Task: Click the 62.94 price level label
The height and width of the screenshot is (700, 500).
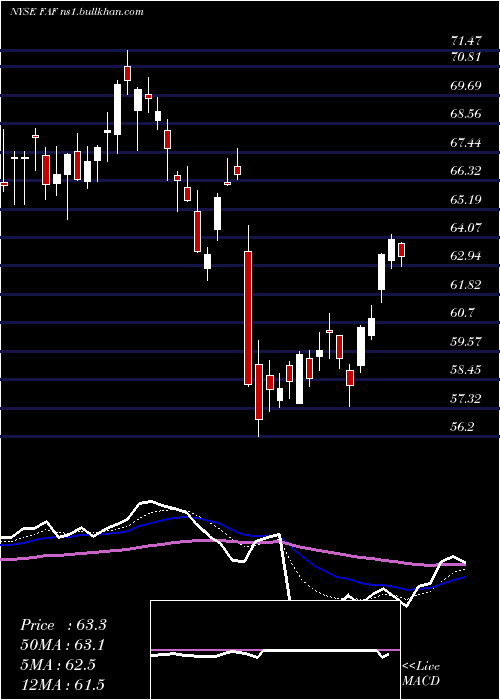Action: tap(467, 256)
